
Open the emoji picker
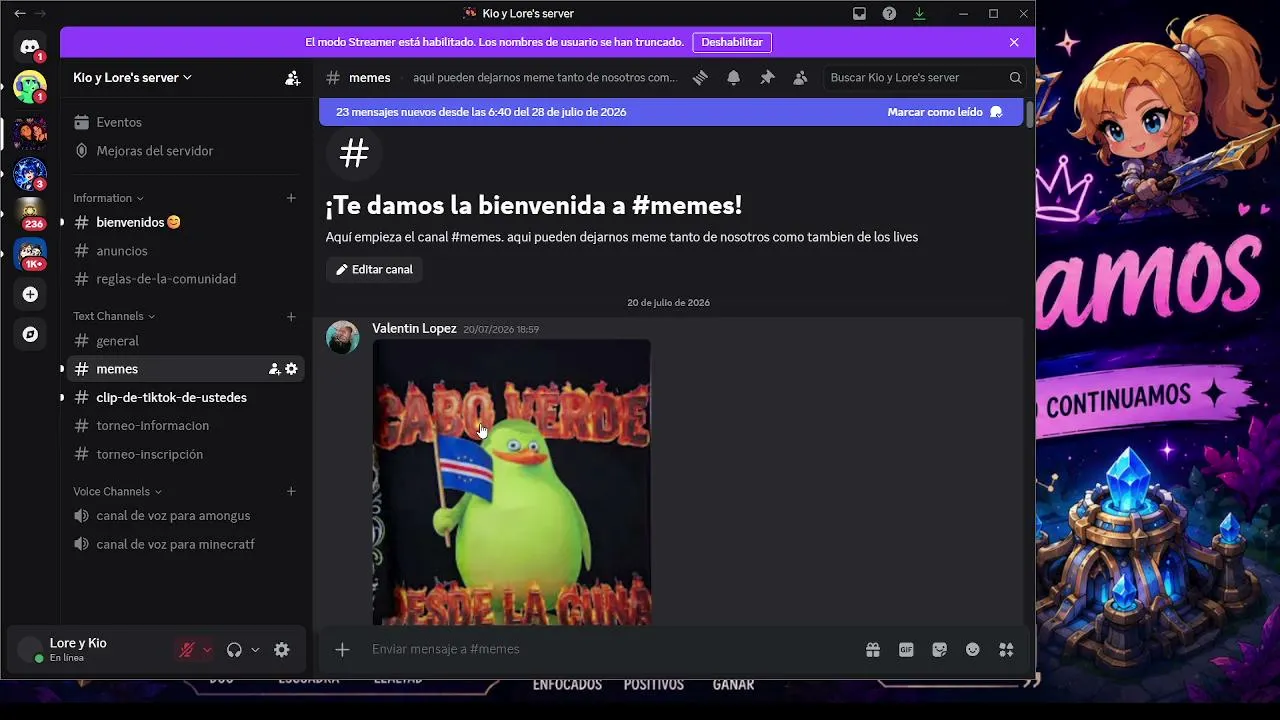[x=973, y=650]
